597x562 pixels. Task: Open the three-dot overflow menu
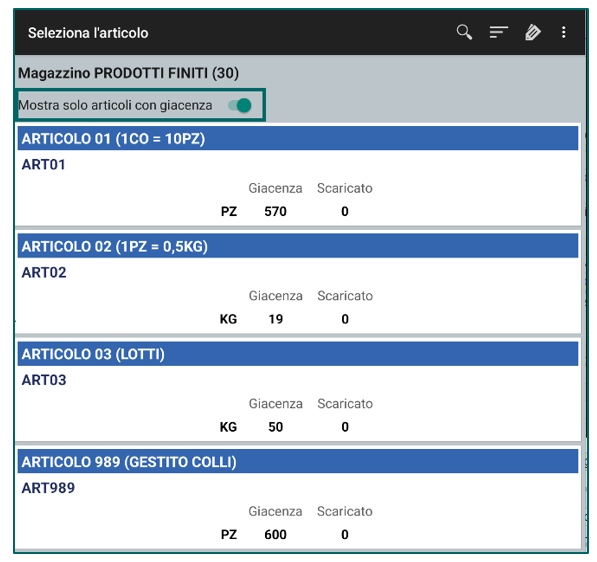pyautogui.click(x=563, y=32)
